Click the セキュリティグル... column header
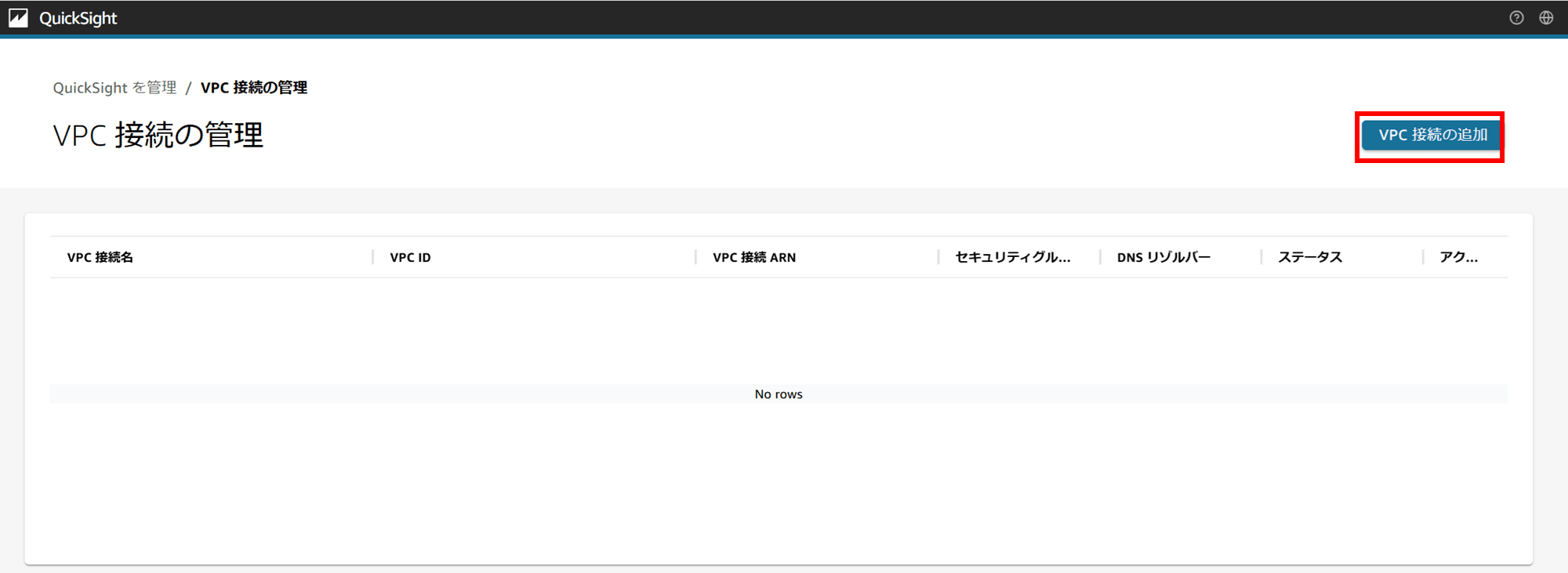The width and height of the screenshot is (1568, 573). click(x=1012, y=257)
